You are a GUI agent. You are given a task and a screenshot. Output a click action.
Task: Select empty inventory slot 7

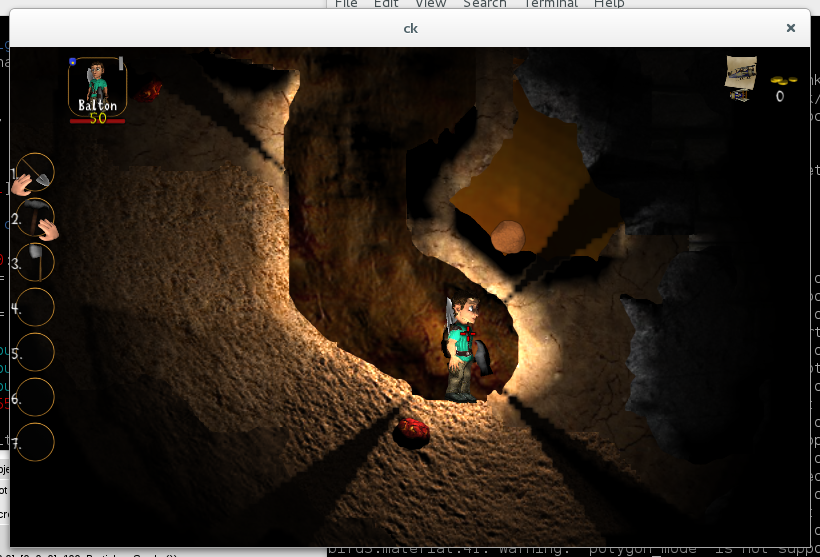[x=35, y=442]
